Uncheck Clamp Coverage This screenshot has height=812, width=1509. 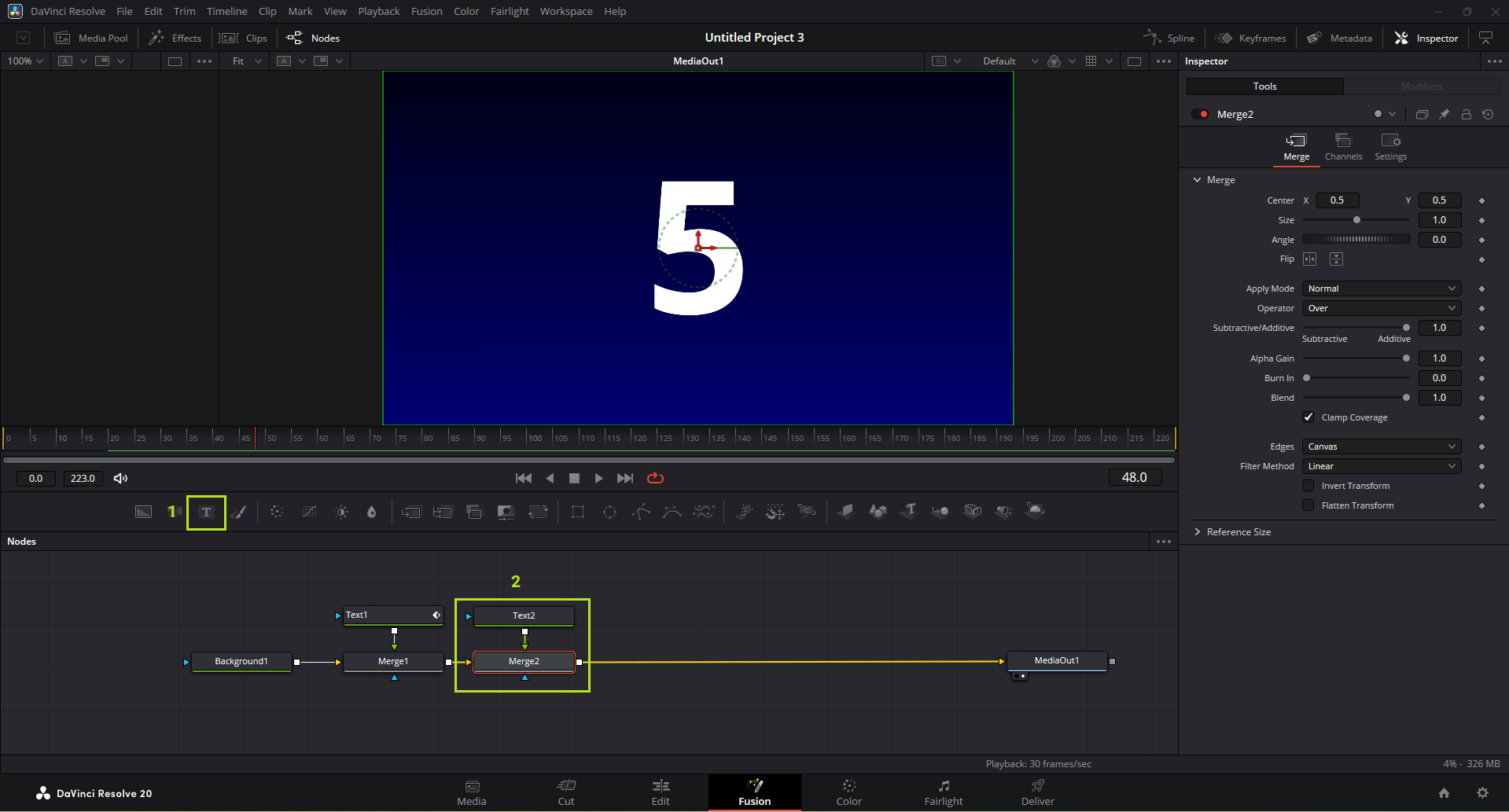1308,417
